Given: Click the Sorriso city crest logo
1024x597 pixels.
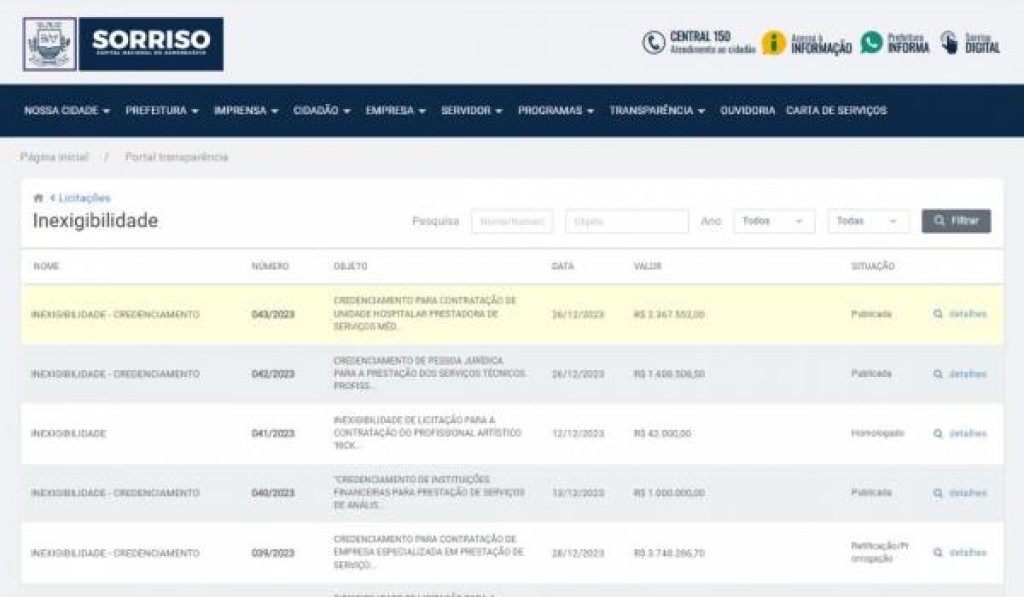Looking at the screenshot, I should 49,44.
